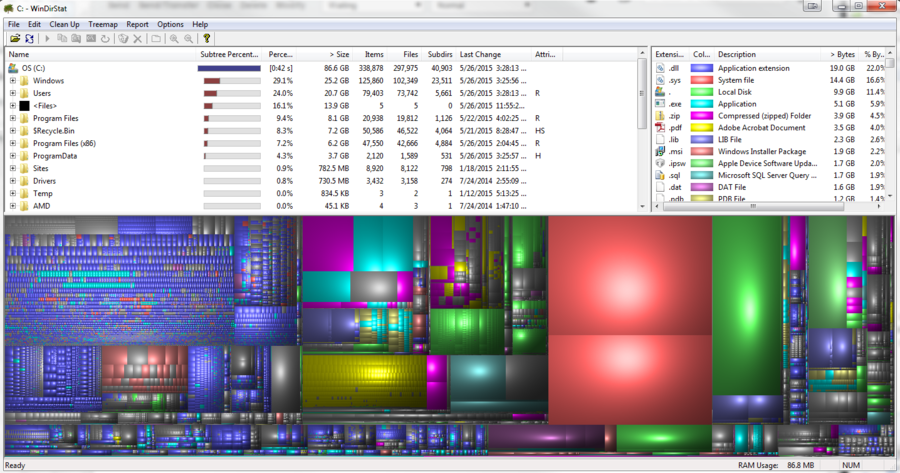This screenshot has height=473, width=900.
Task: Click the Delete (X) toolbar icon
Action: pyautogui.click(x=137, y=39)
